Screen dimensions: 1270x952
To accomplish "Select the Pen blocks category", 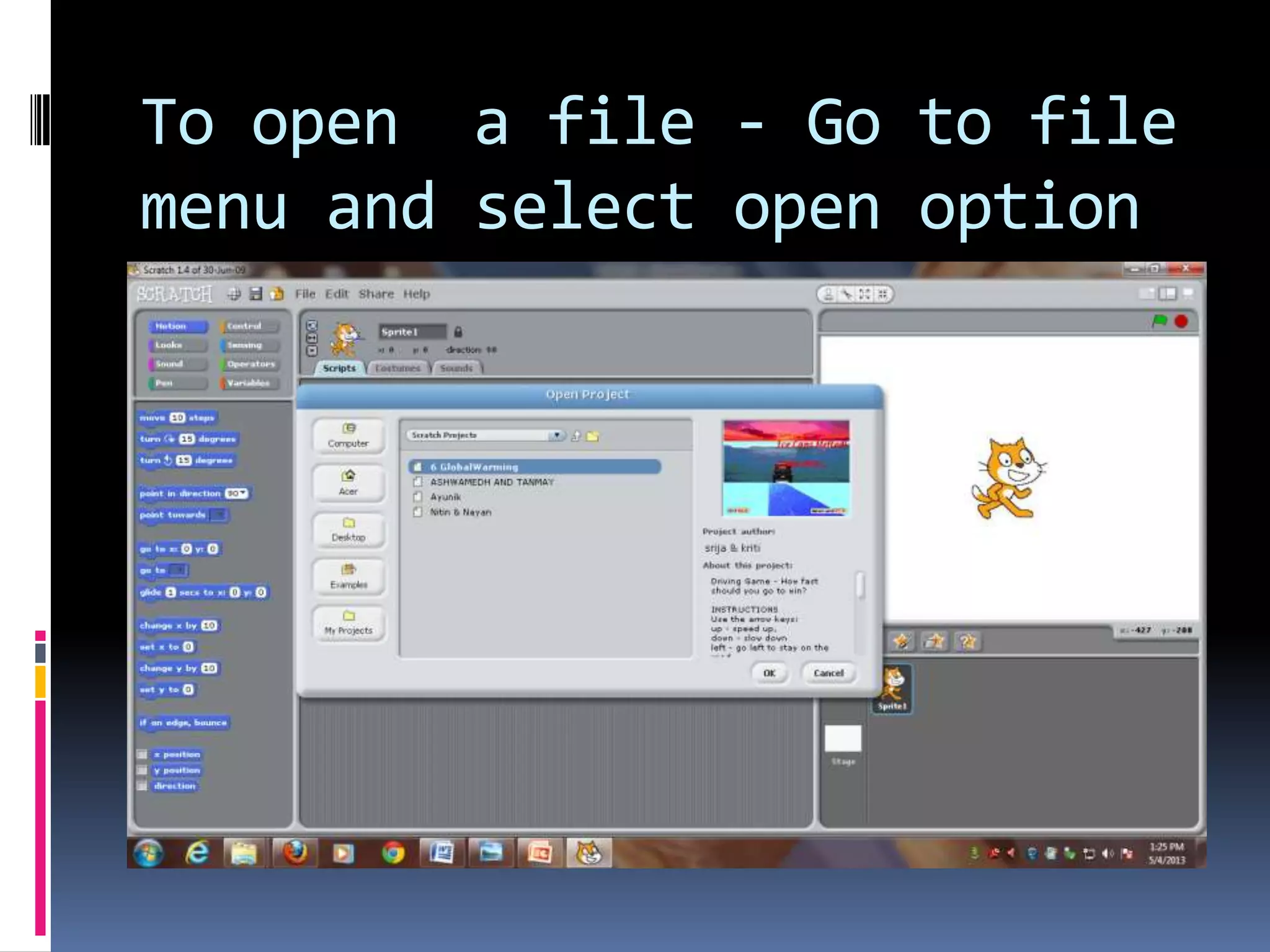I will click(x=178, y=383).
